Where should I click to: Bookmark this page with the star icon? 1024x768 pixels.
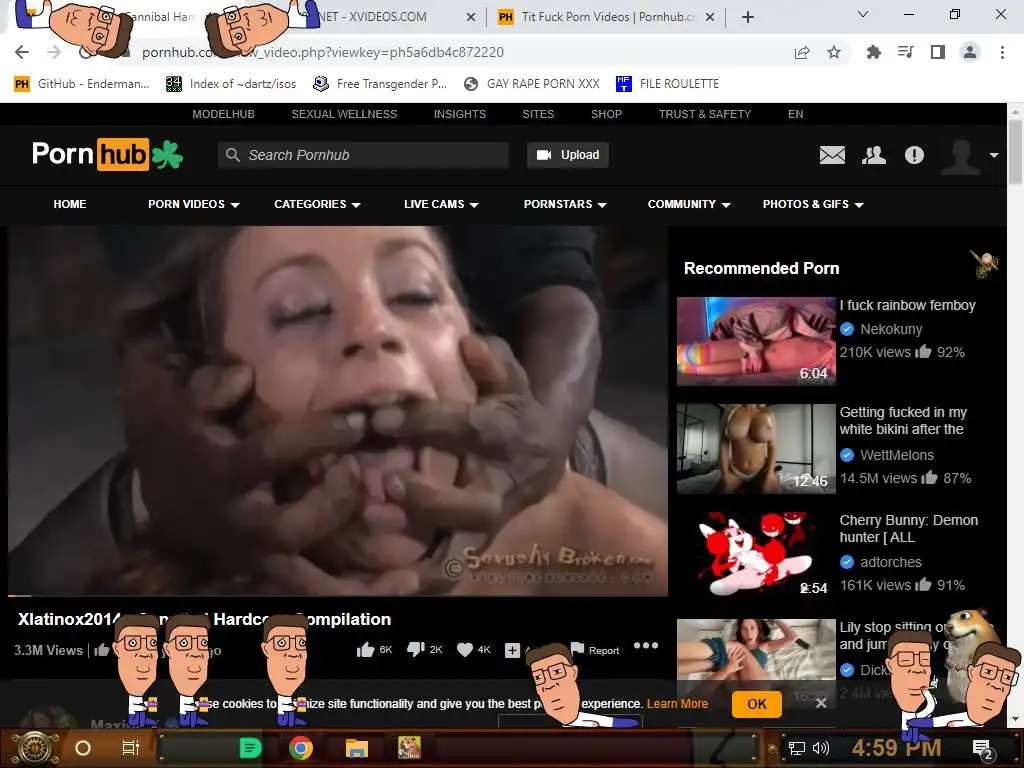[x=834, y=52]
